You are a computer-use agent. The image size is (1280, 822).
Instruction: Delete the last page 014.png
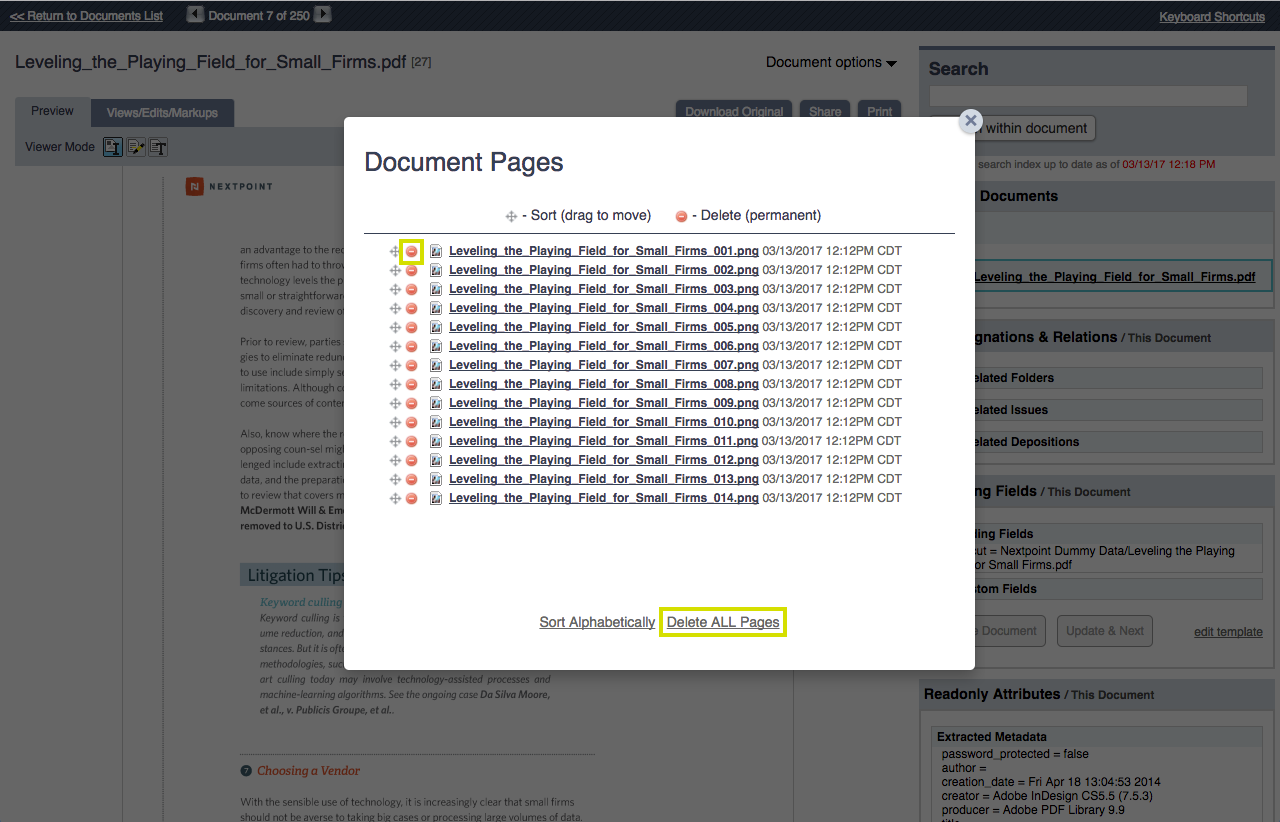tap(411, 498)
